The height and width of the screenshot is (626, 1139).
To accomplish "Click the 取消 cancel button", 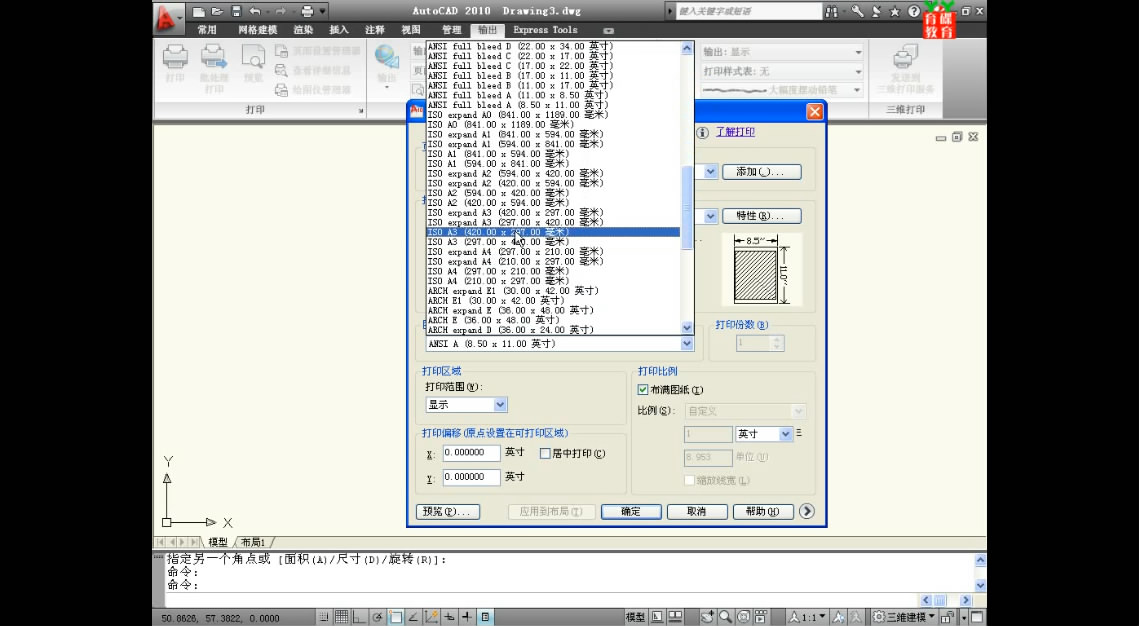I will click(x=697, y=511).
